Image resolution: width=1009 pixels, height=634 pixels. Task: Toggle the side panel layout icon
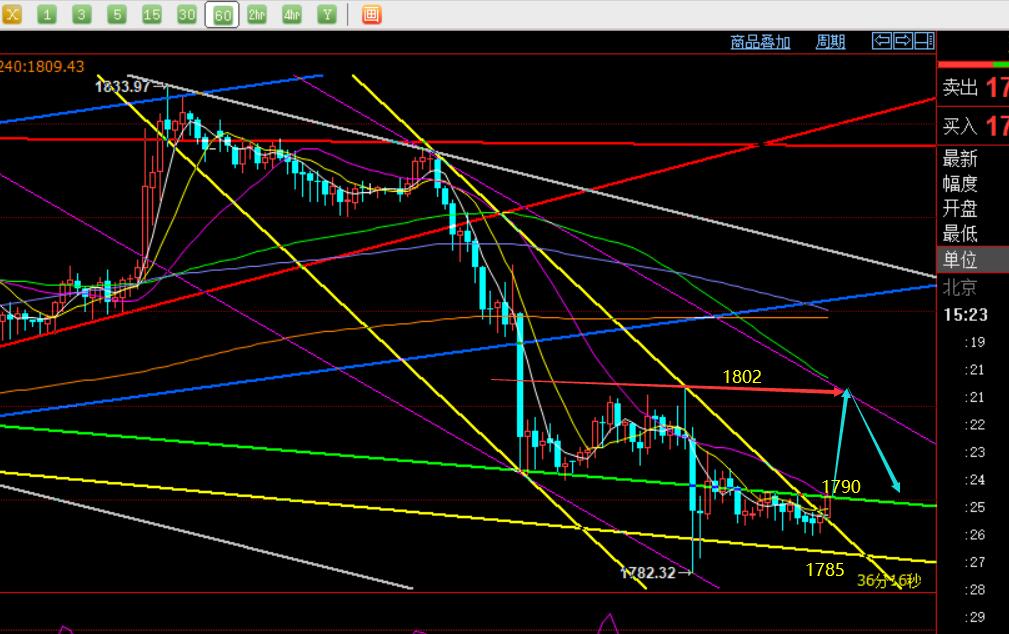[x=924, y=41]
